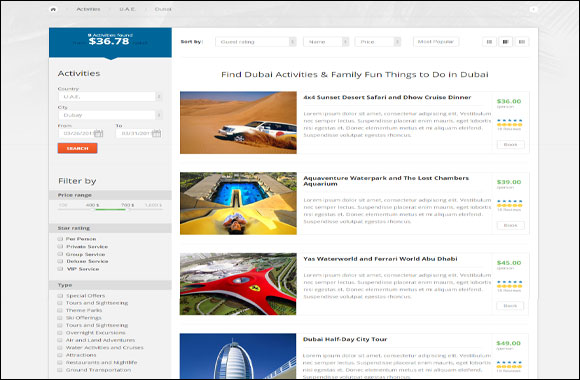This screenshot has width=580, height=380.
Task: Book the Aquaventure Waterpark activity
Action: coord(510,225)
